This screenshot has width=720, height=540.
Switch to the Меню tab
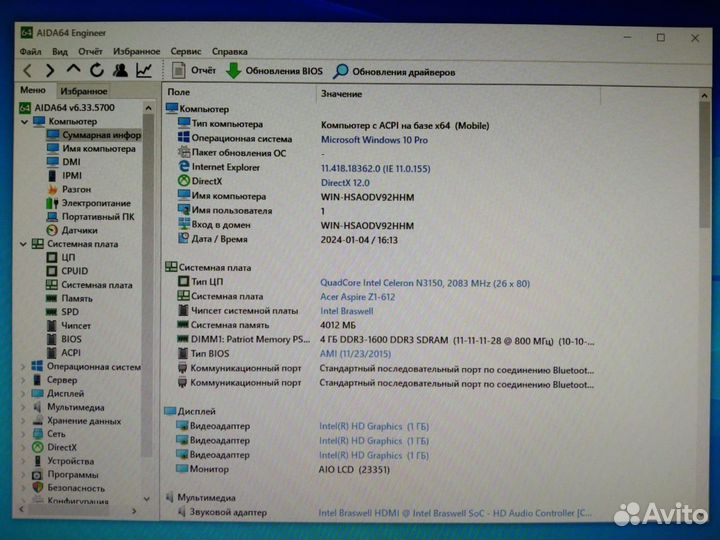pyautogui.click(x=33, y=90)
